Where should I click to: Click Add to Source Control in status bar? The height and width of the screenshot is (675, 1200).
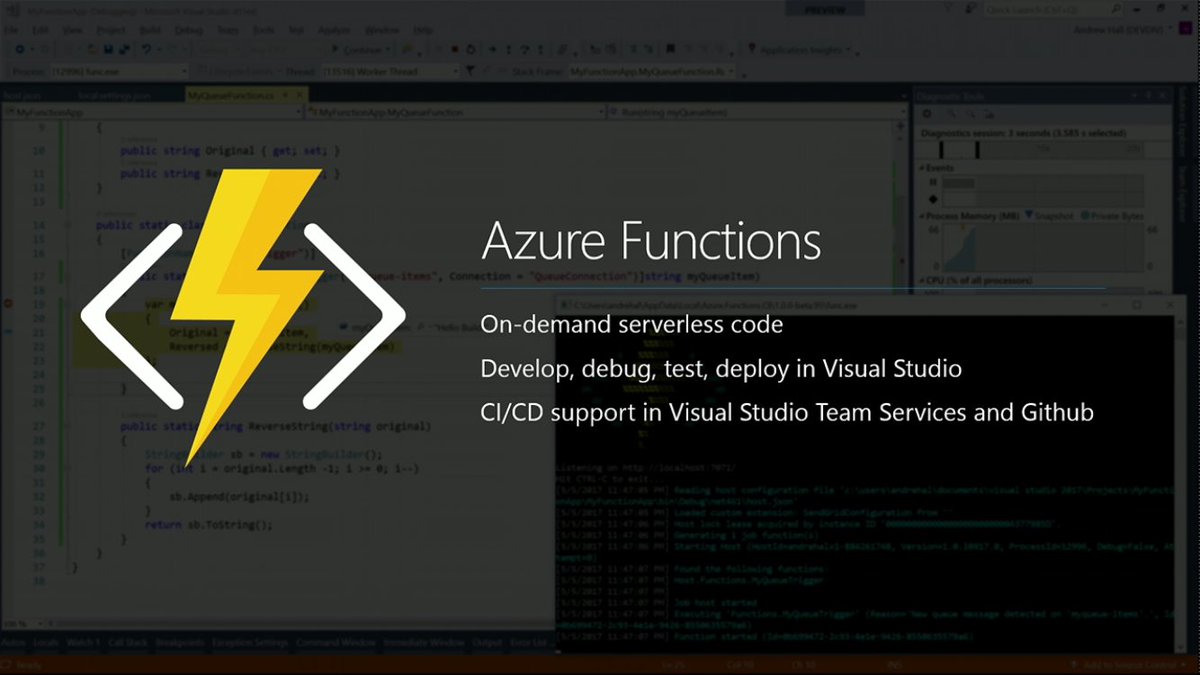tap(1130, 665)
